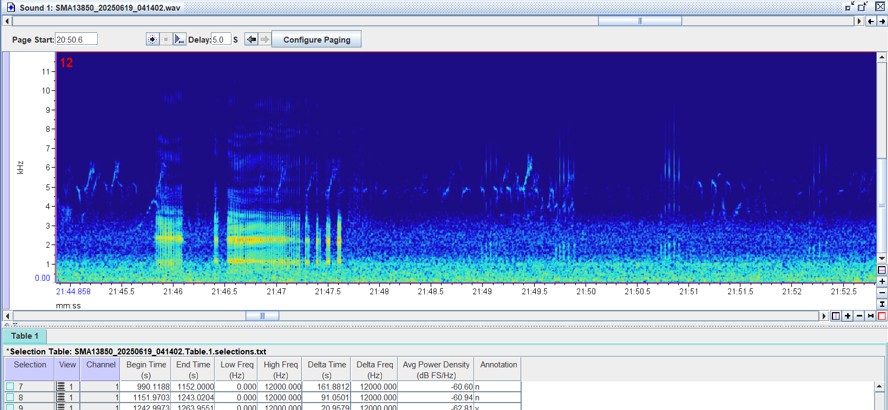
Task: Zoom horizontal axis to entire range
Action: pos(871,316)
